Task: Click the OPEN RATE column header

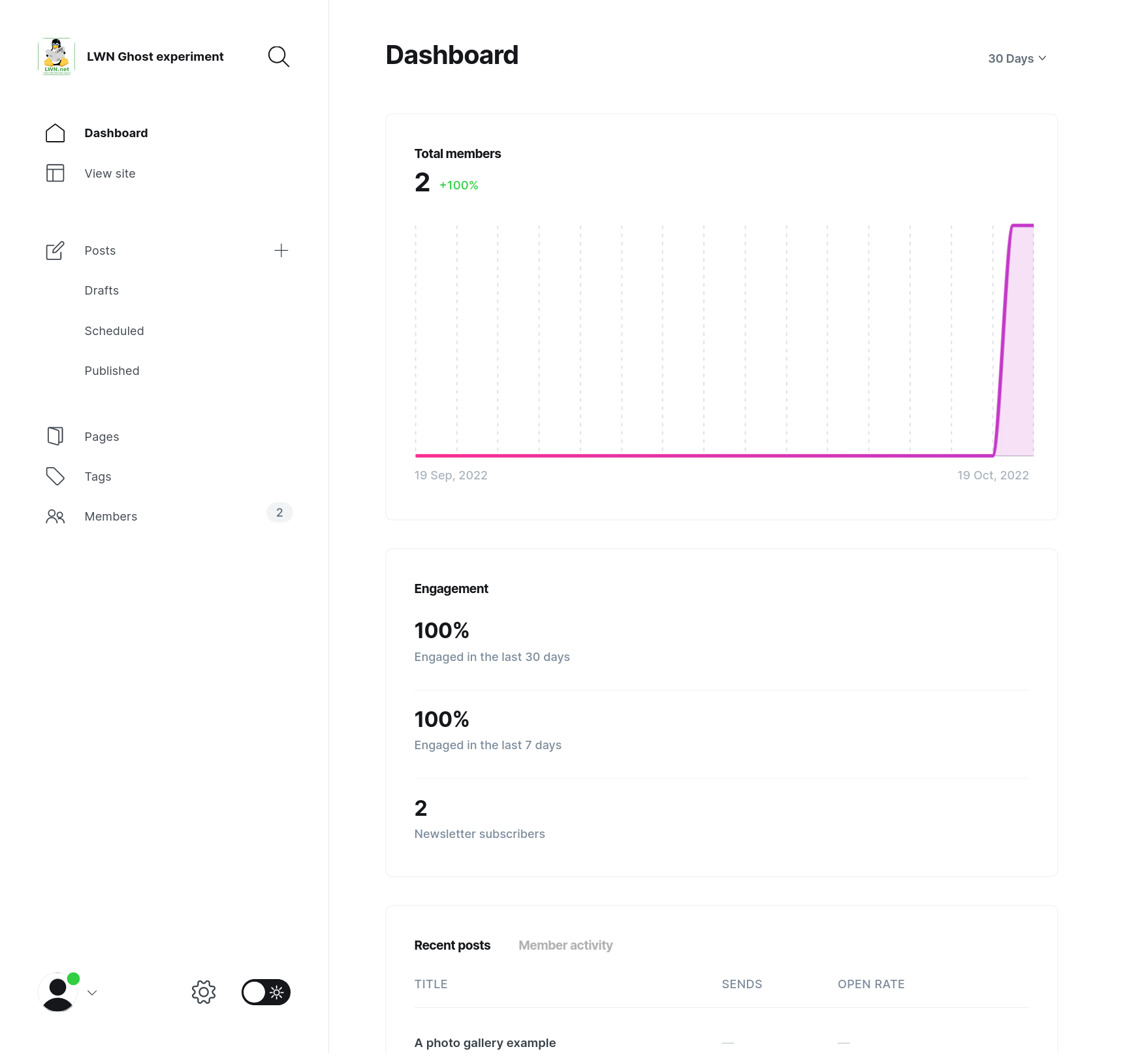Action: click(871, 984)
